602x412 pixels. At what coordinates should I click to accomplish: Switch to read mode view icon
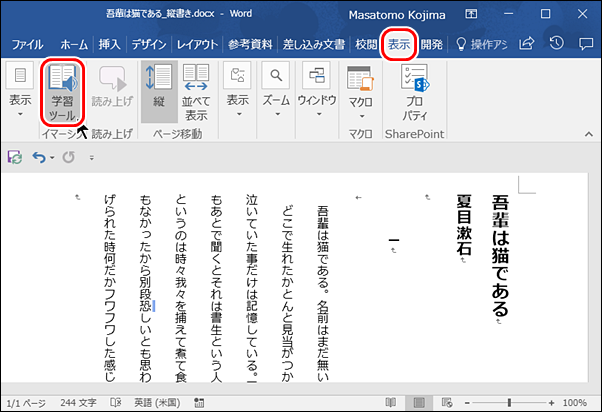(x=390, y=403)
